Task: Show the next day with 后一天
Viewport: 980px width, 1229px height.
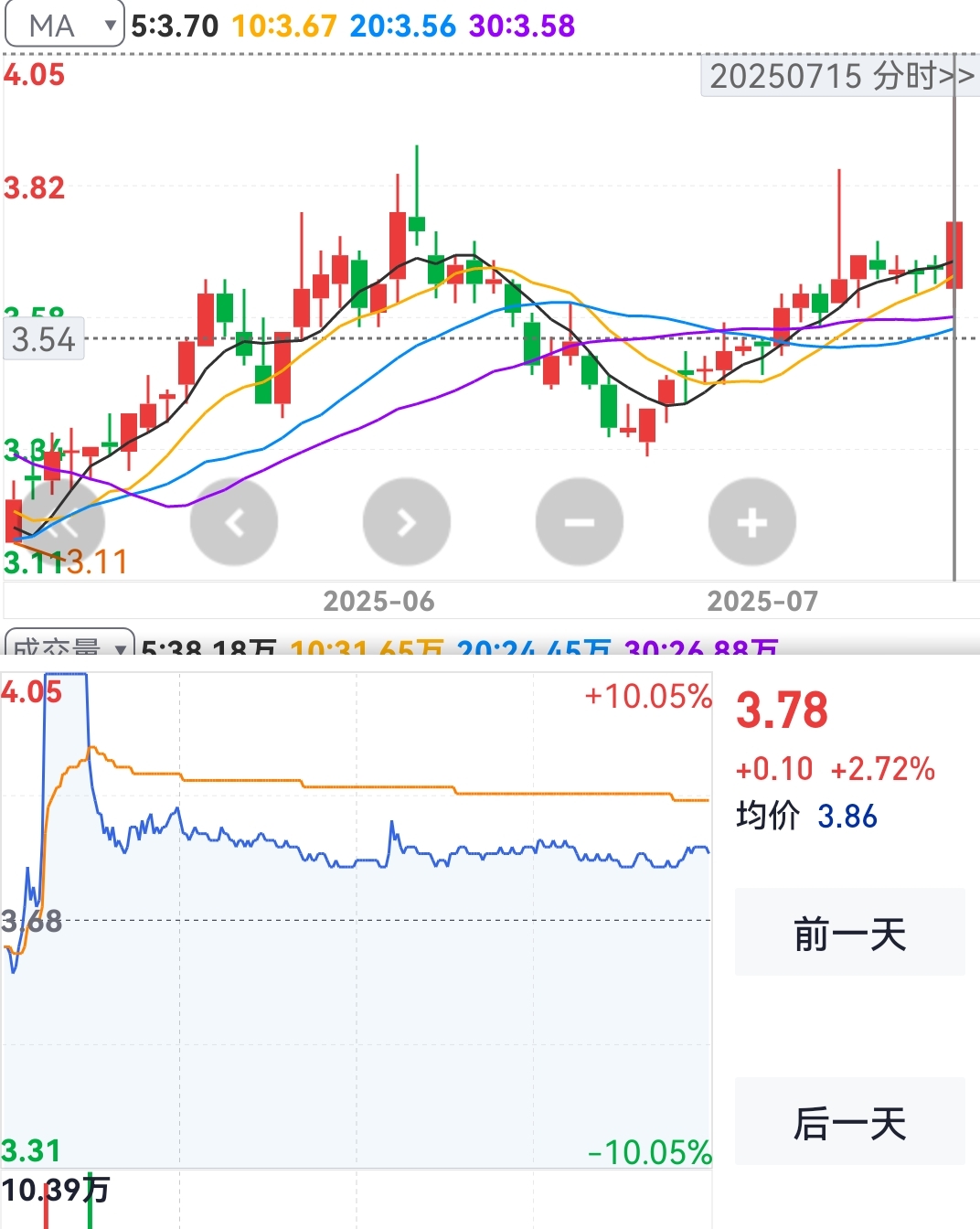Action: 849,1122
